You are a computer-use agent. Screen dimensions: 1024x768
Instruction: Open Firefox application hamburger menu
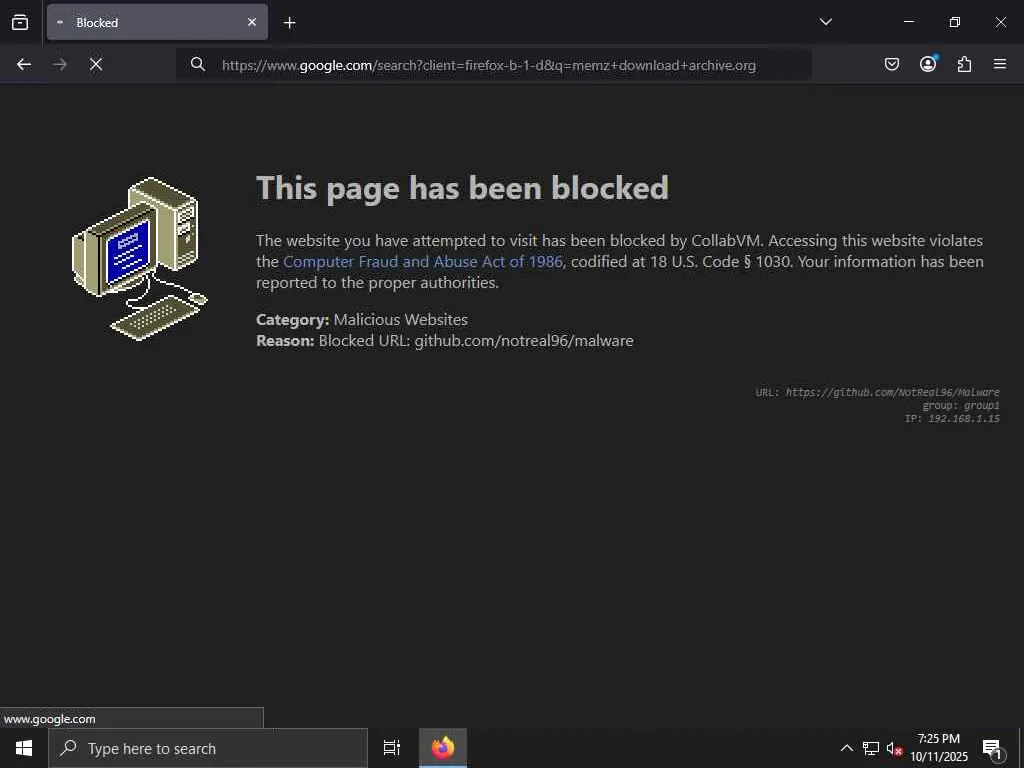pos(1000,64)
